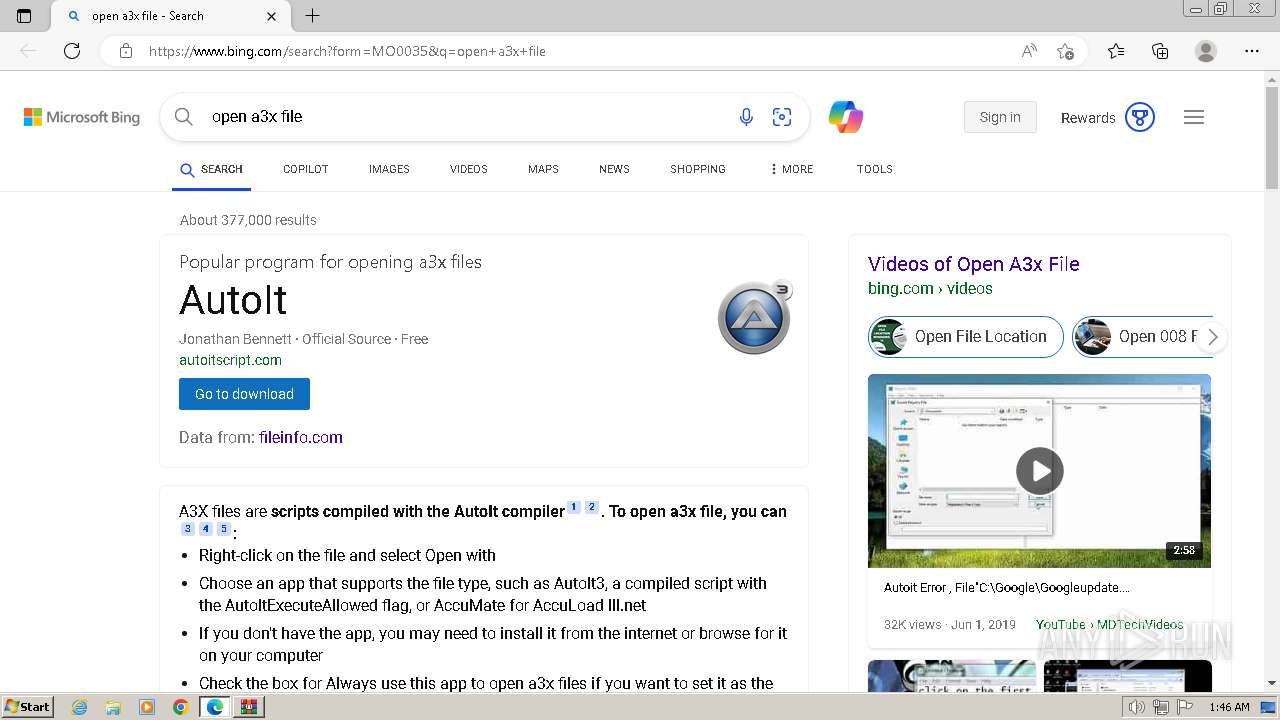The width and height of the screenshot is (1280, 720).
Task: Open visual search camera icon
Action: pos(782,117)
